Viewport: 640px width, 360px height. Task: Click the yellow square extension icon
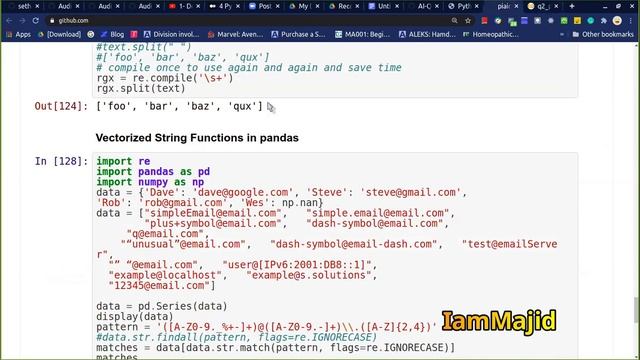pyautogui.click(x=577, y=20)
